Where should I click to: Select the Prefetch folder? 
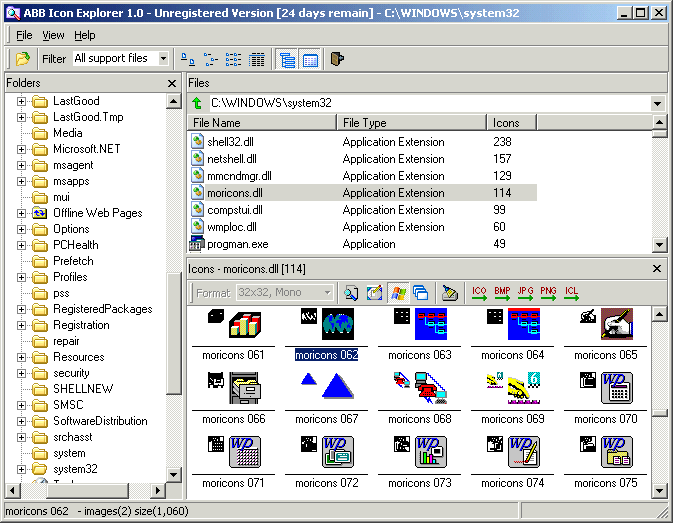73,261
